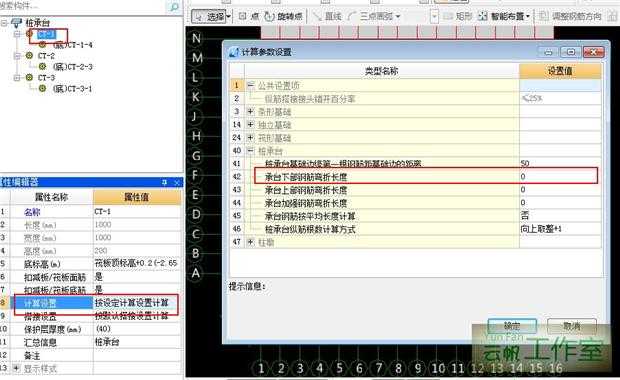This screenshot has width=620, height=380.
Task: Collapse the 桩承台 root tree node
Action: coord(4,23)
